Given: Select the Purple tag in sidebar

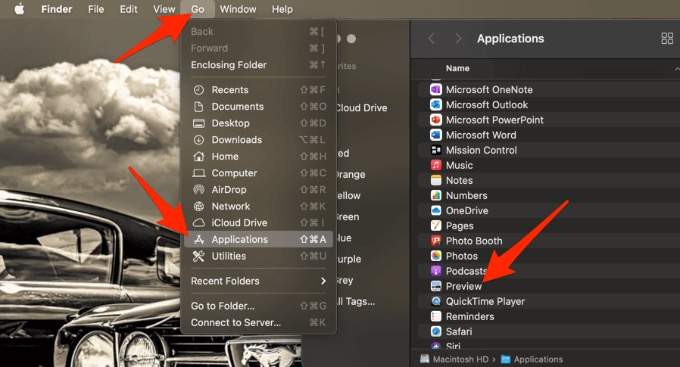Looking at the screenshot, I should tap(349, 259).
